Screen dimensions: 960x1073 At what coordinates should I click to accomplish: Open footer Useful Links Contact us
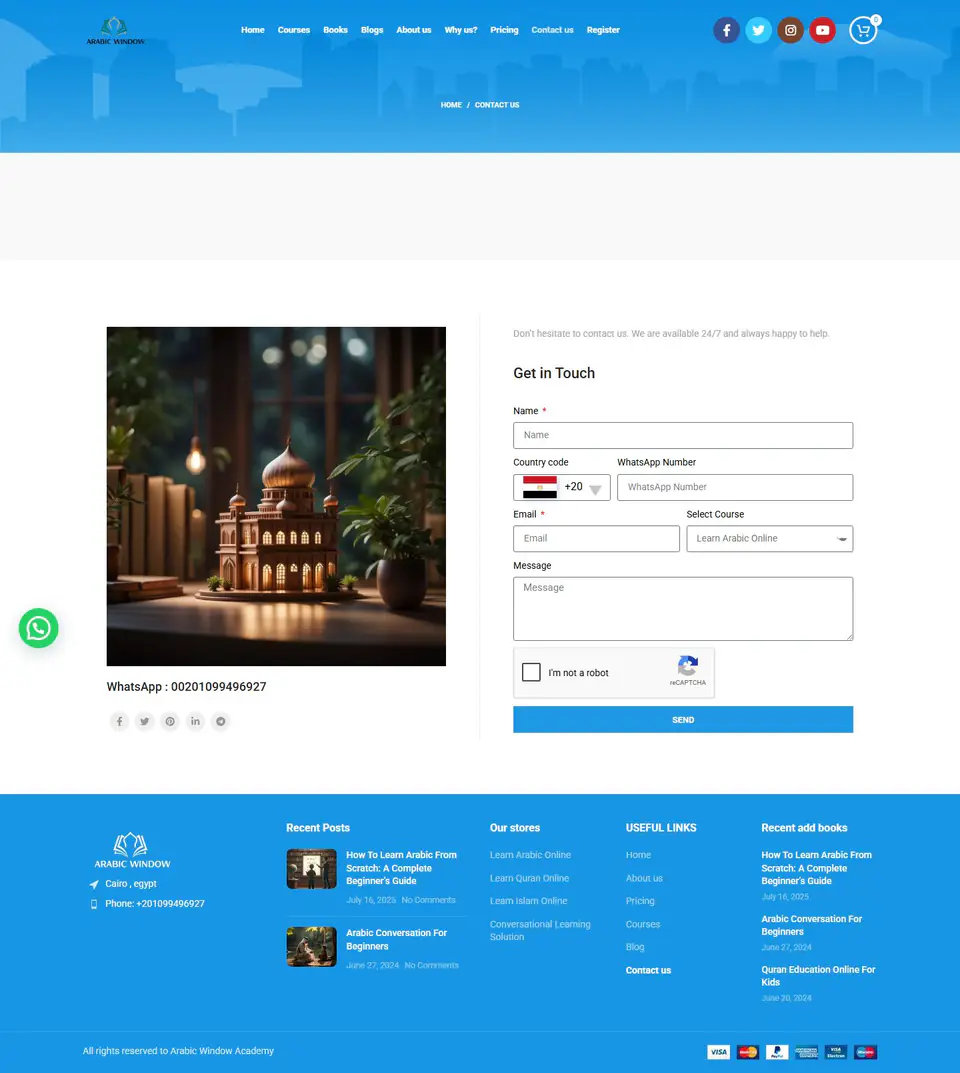pos(648,970)
